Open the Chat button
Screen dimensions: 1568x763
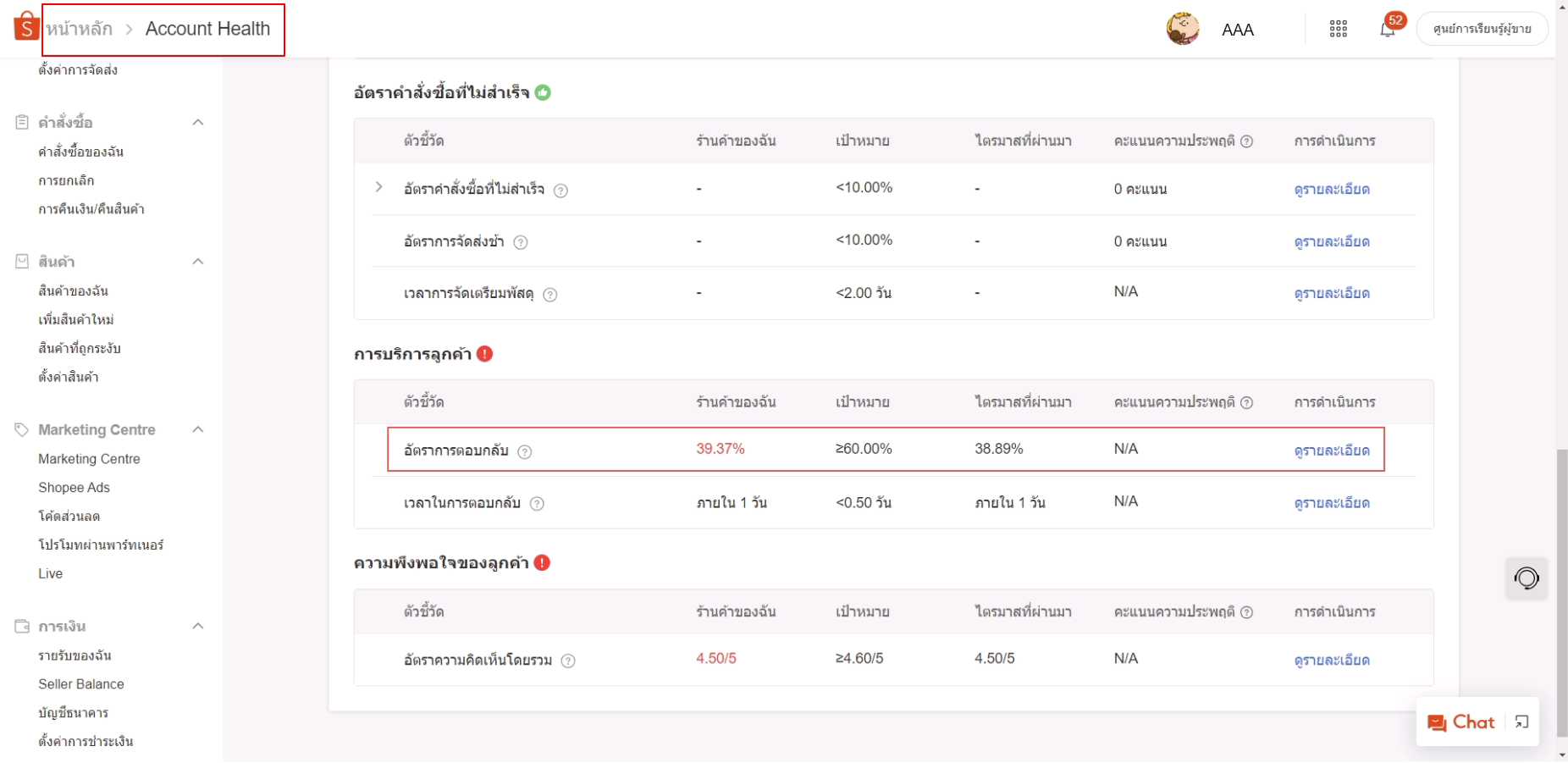(1462, 722)
